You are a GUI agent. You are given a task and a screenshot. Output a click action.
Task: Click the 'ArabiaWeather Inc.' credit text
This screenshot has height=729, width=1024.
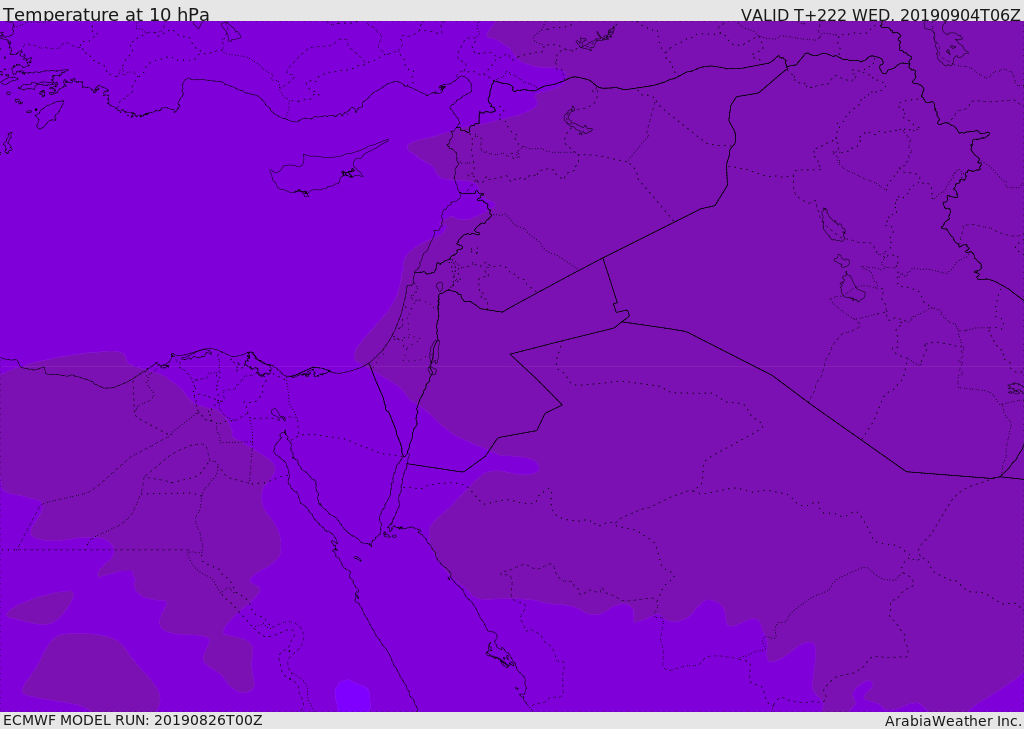pyautogui.click(x=954, y=721)
